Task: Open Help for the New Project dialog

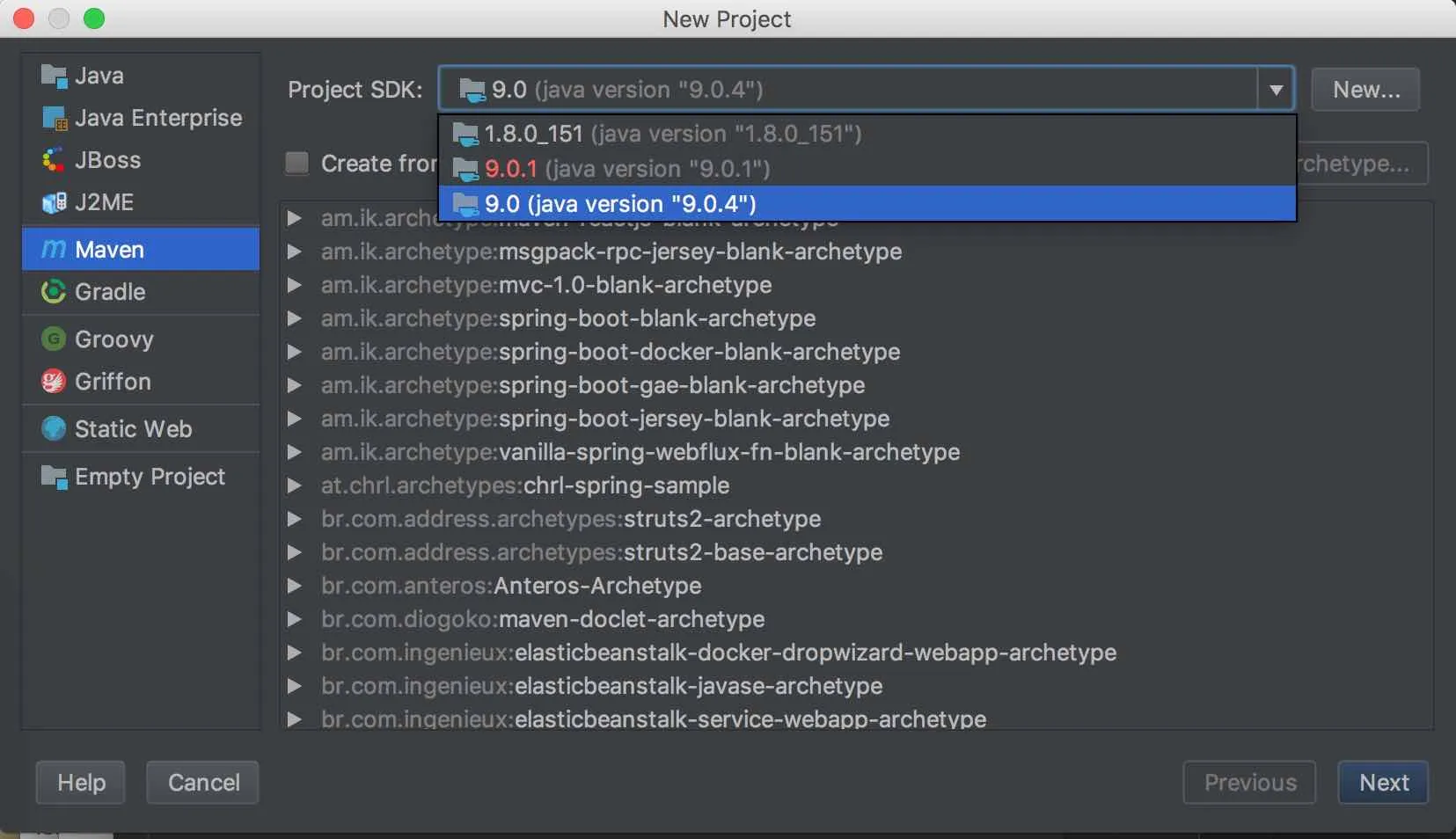Action: [81, 783]
